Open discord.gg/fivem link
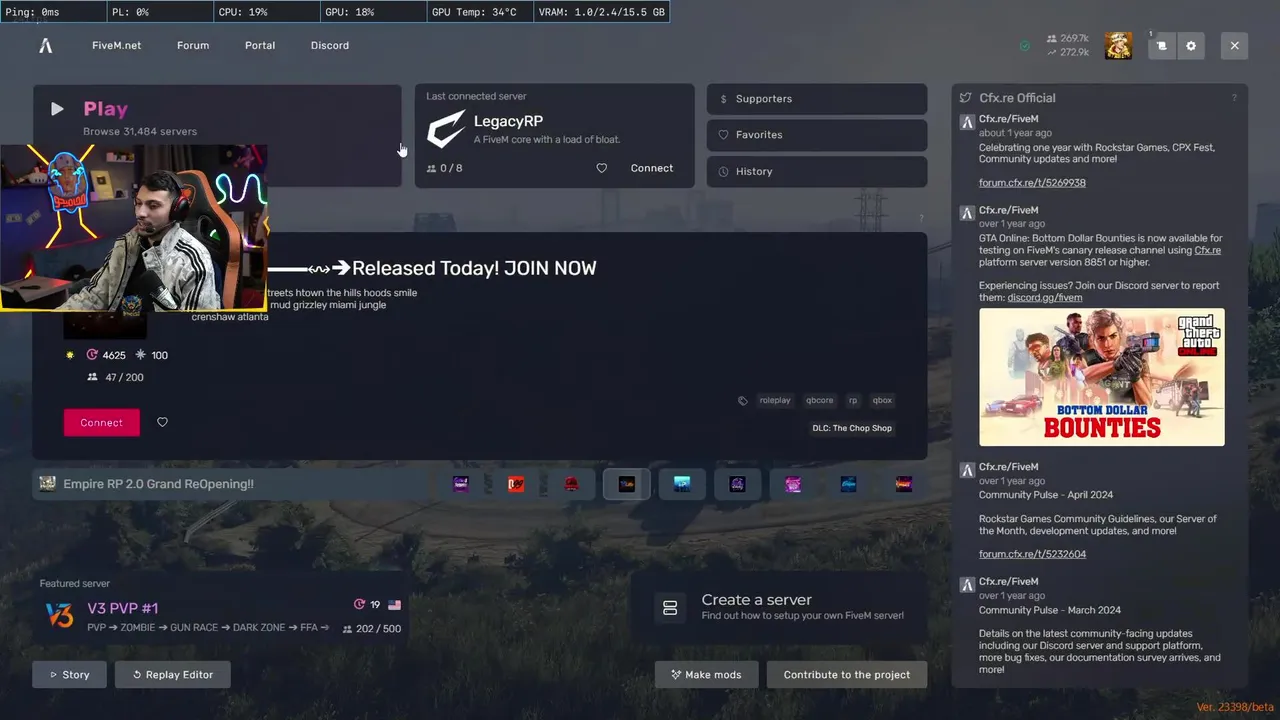This screenshot has height=720, width=1280. click(1044, 297)
